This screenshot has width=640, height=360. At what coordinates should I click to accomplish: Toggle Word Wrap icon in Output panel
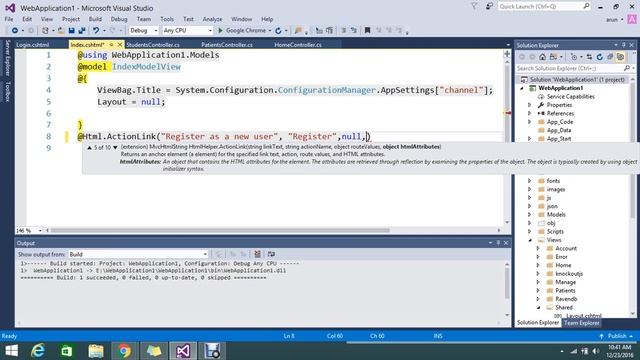[271, 254]
